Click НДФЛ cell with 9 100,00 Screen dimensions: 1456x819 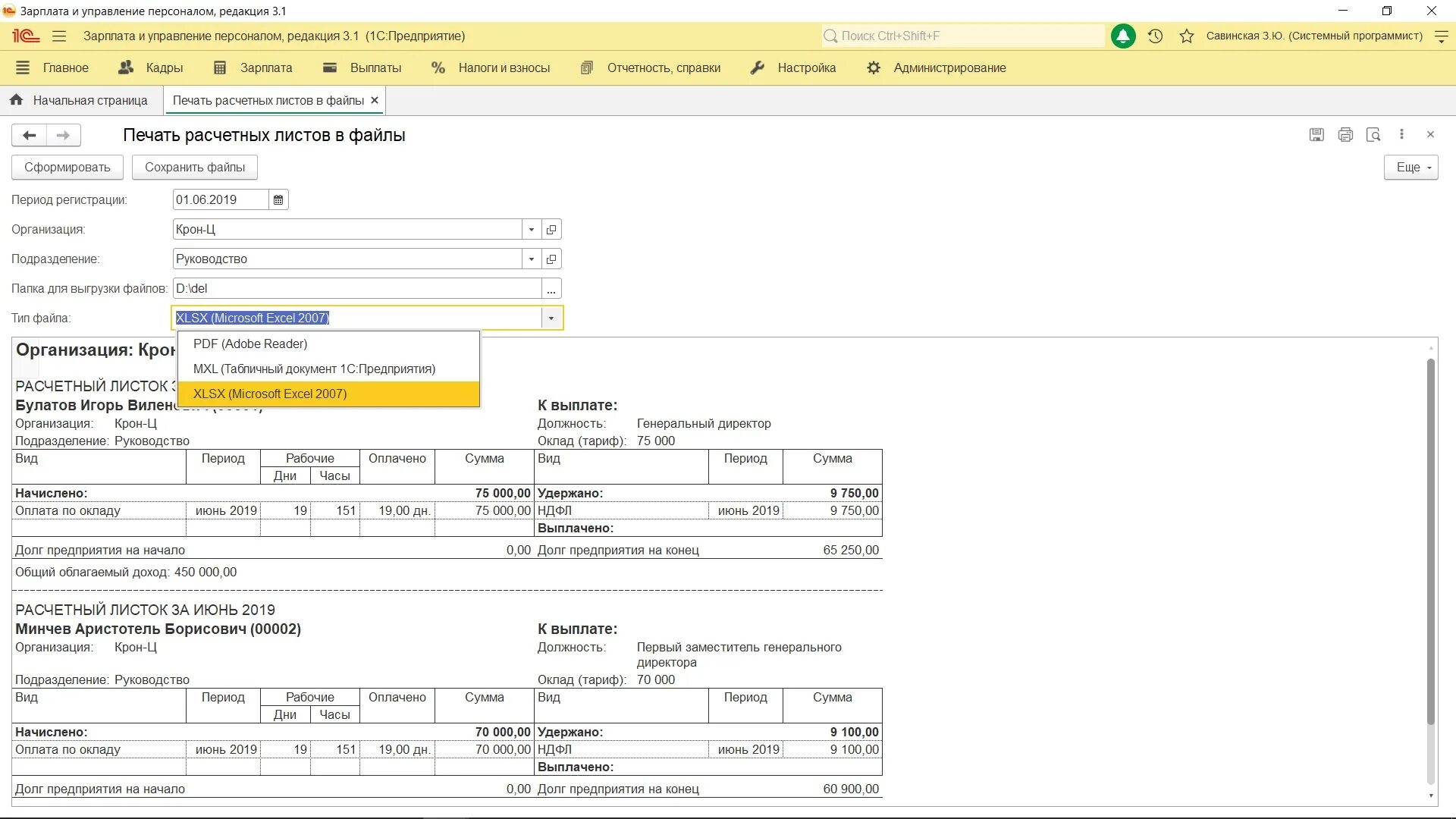[x=832, y=750]
